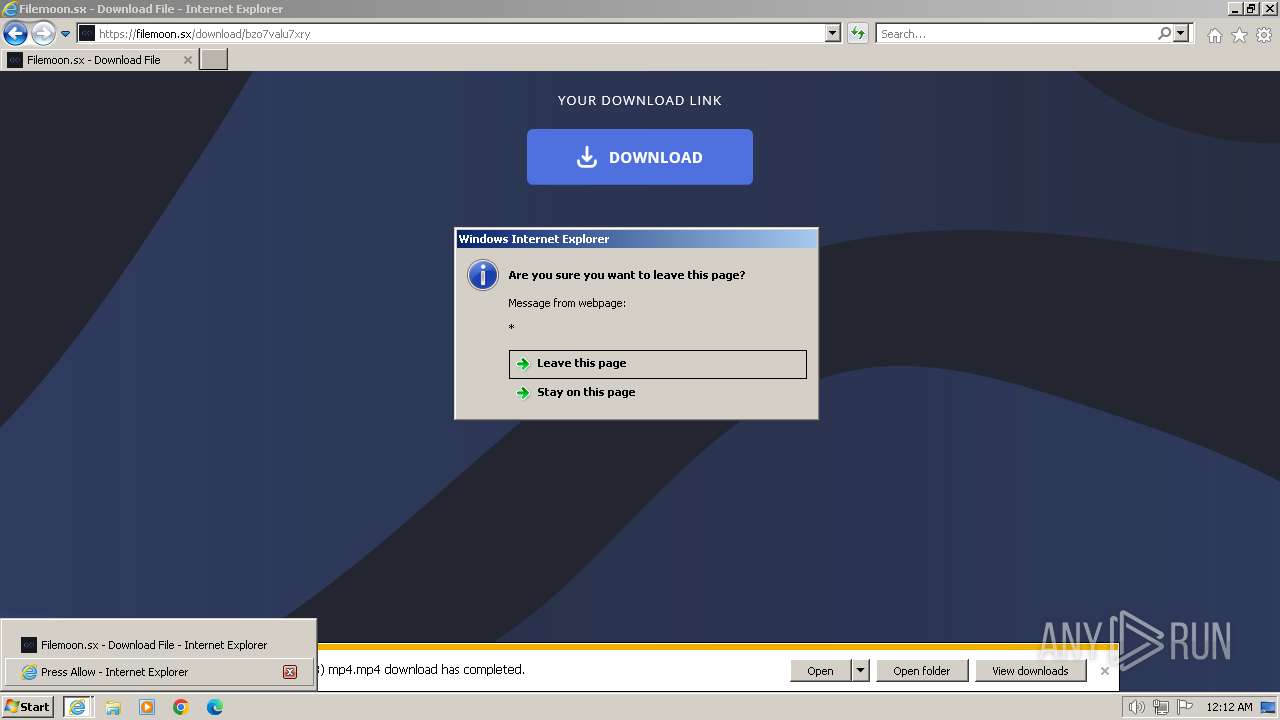This screenshot has height=720, width=1280.
Task: Go back with the browser Back arrow
Action: (x=15, y=34)
